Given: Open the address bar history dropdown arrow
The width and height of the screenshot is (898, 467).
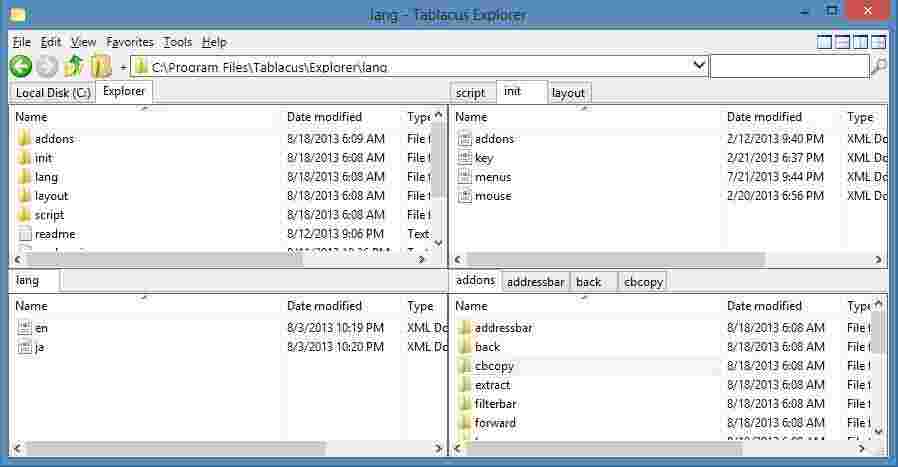Looking at the screenshot, I should pyautogui.click(x=699, y=66).
